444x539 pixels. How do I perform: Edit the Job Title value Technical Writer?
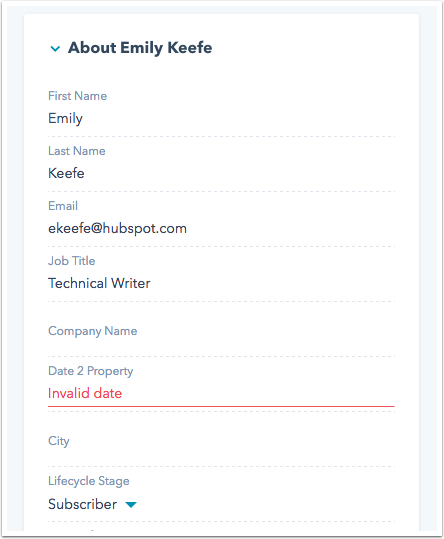pos(99,283)
